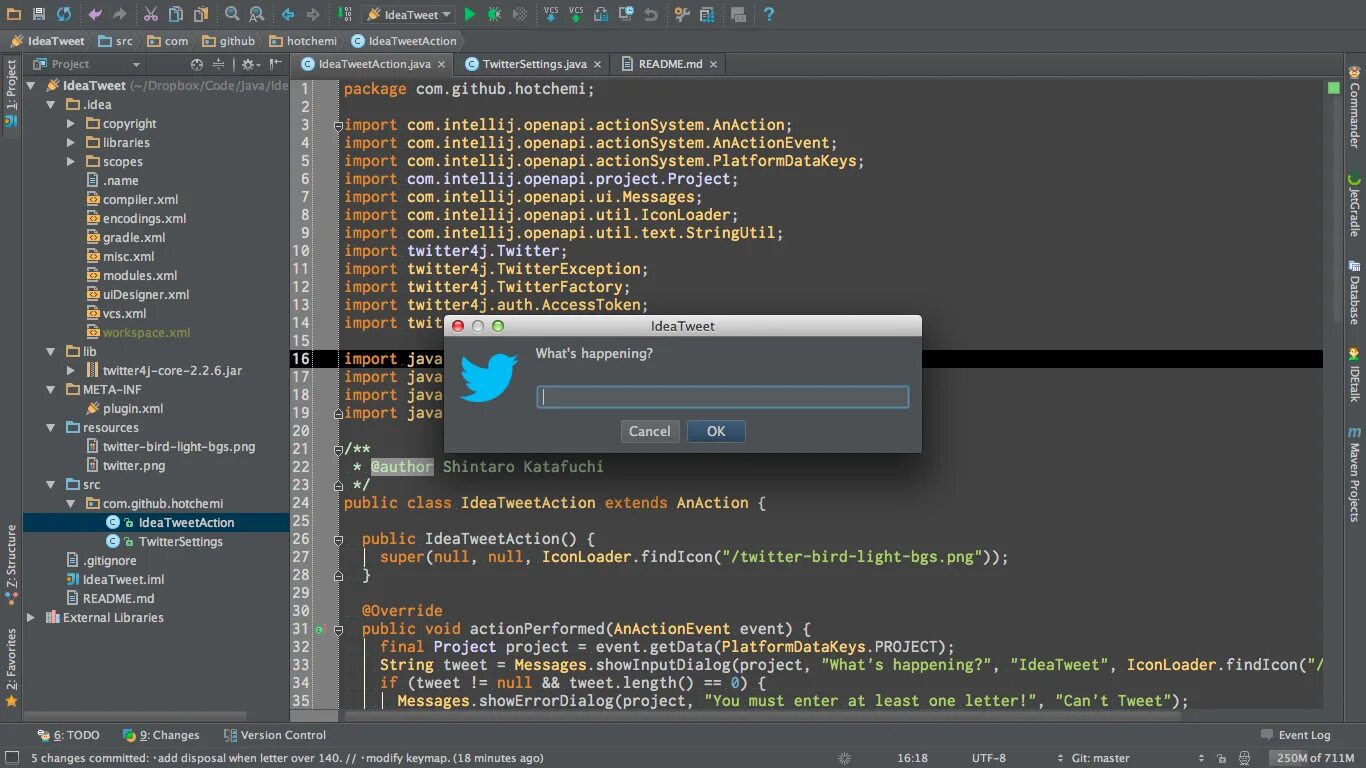
Task: Expand the scopes folder
Action: [x=71, y=161]
